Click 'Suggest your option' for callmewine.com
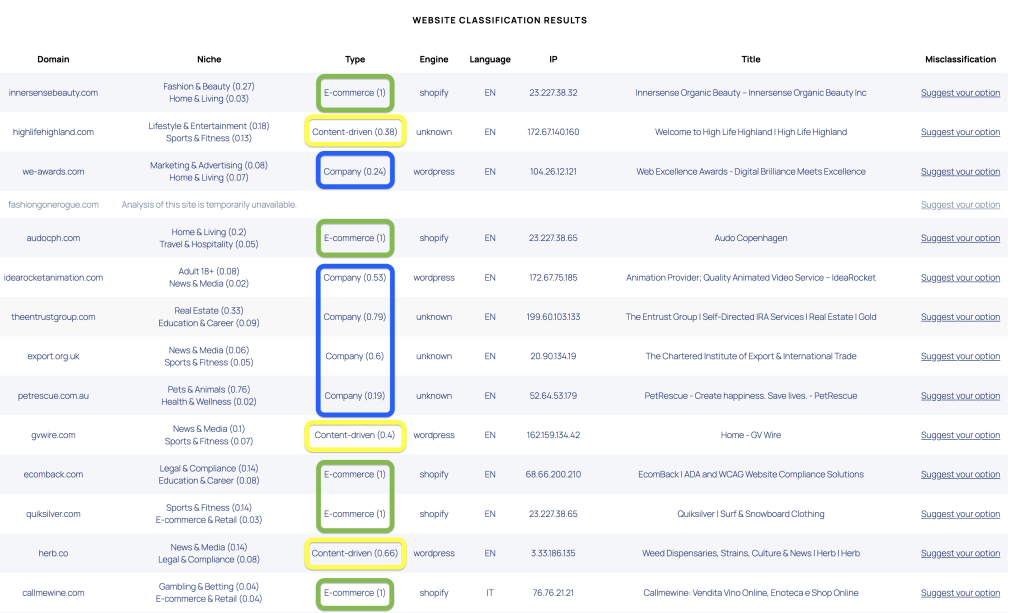1024x613 pixels. pos(960,593)
